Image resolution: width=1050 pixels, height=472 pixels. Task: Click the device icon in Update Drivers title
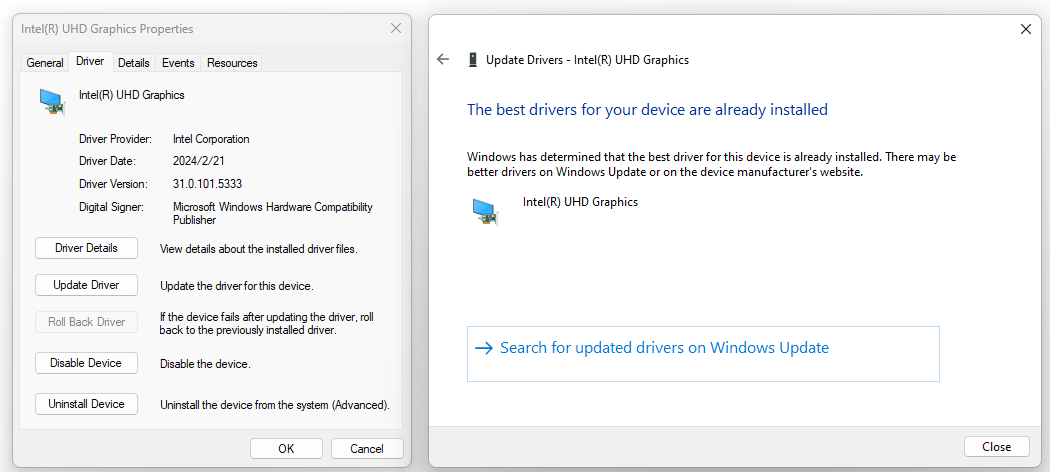click(473, 60)
